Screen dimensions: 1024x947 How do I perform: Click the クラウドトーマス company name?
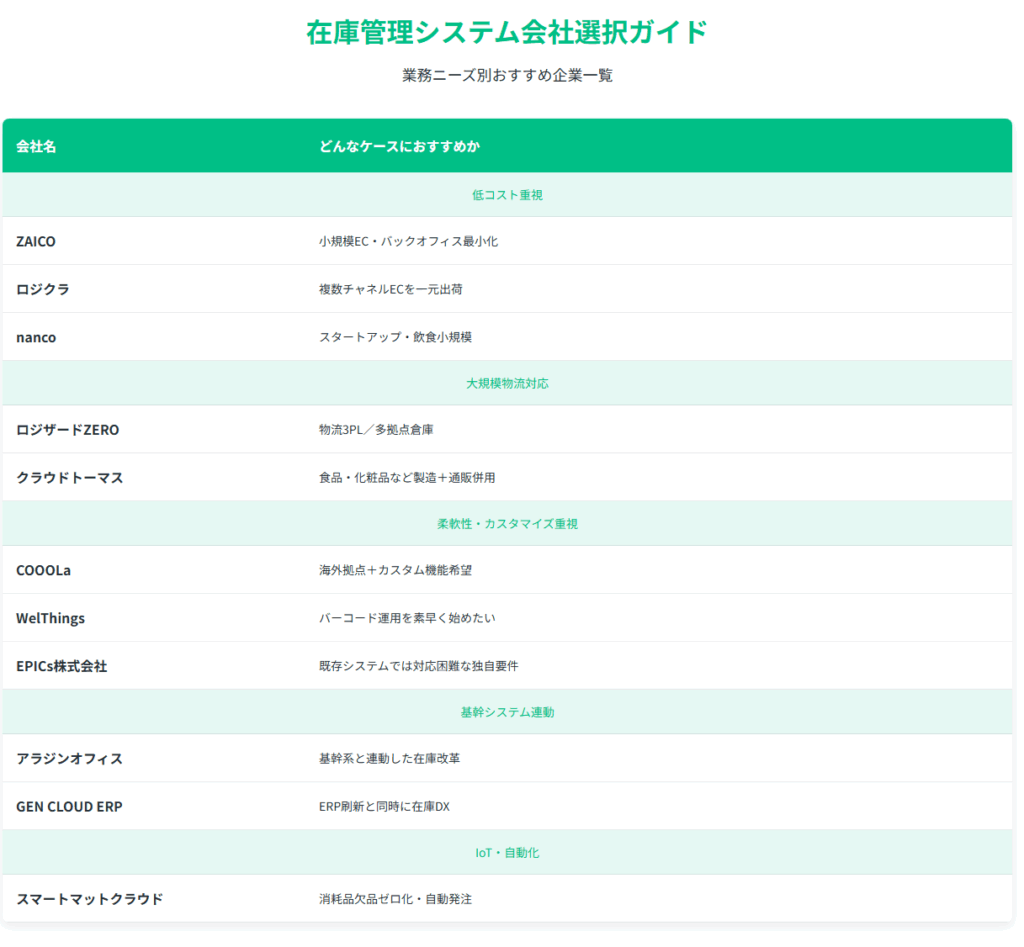70,478
